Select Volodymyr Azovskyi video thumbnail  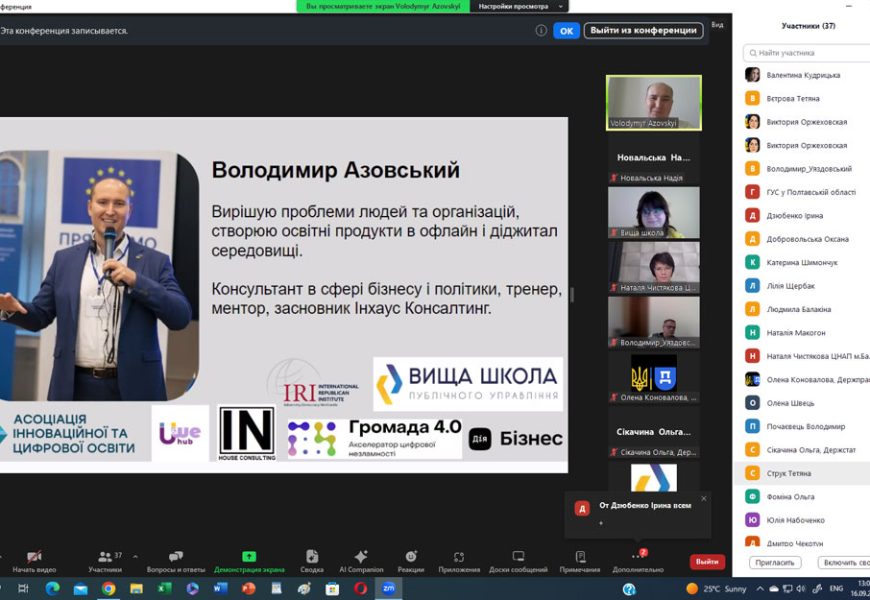coord(654,102)
